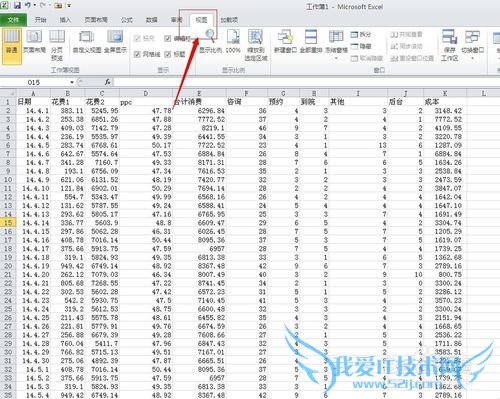Click the Excel application icon in the title bar

(x=5, y=5)
